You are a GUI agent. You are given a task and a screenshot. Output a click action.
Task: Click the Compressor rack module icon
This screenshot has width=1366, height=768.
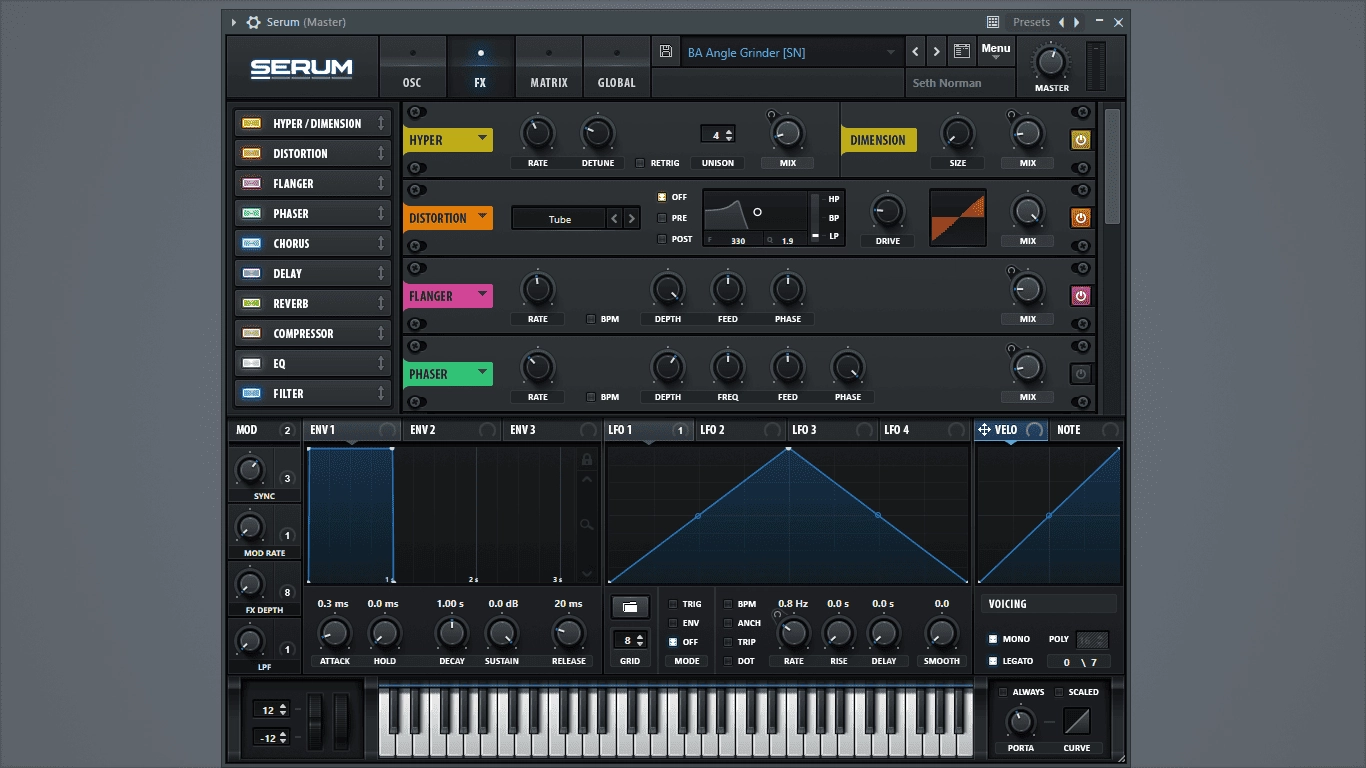tap(252, 334)
